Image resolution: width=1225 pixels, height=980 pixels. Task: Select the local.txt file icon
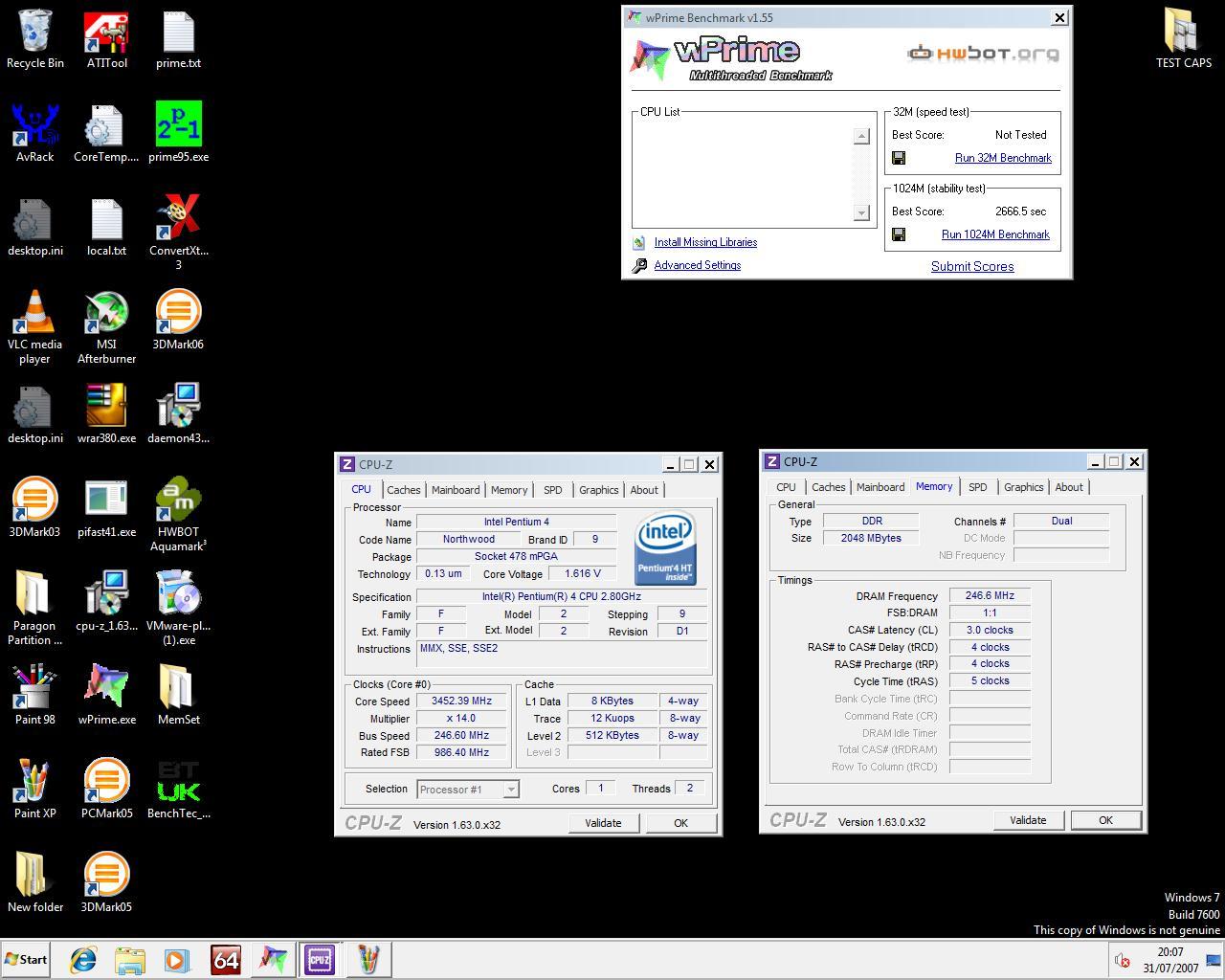pos(106,228)
